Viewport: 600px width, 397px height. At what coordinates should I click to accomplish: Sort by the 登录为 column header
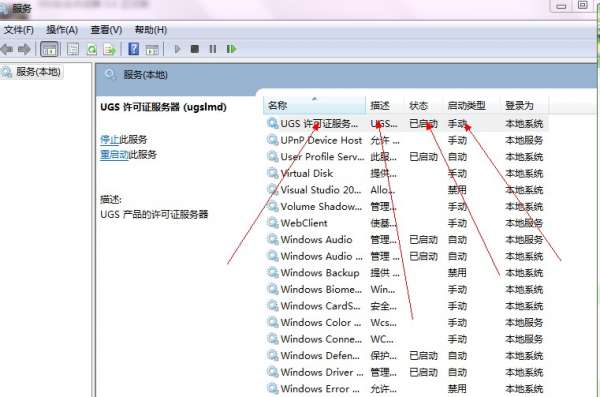tap(525, 105)
